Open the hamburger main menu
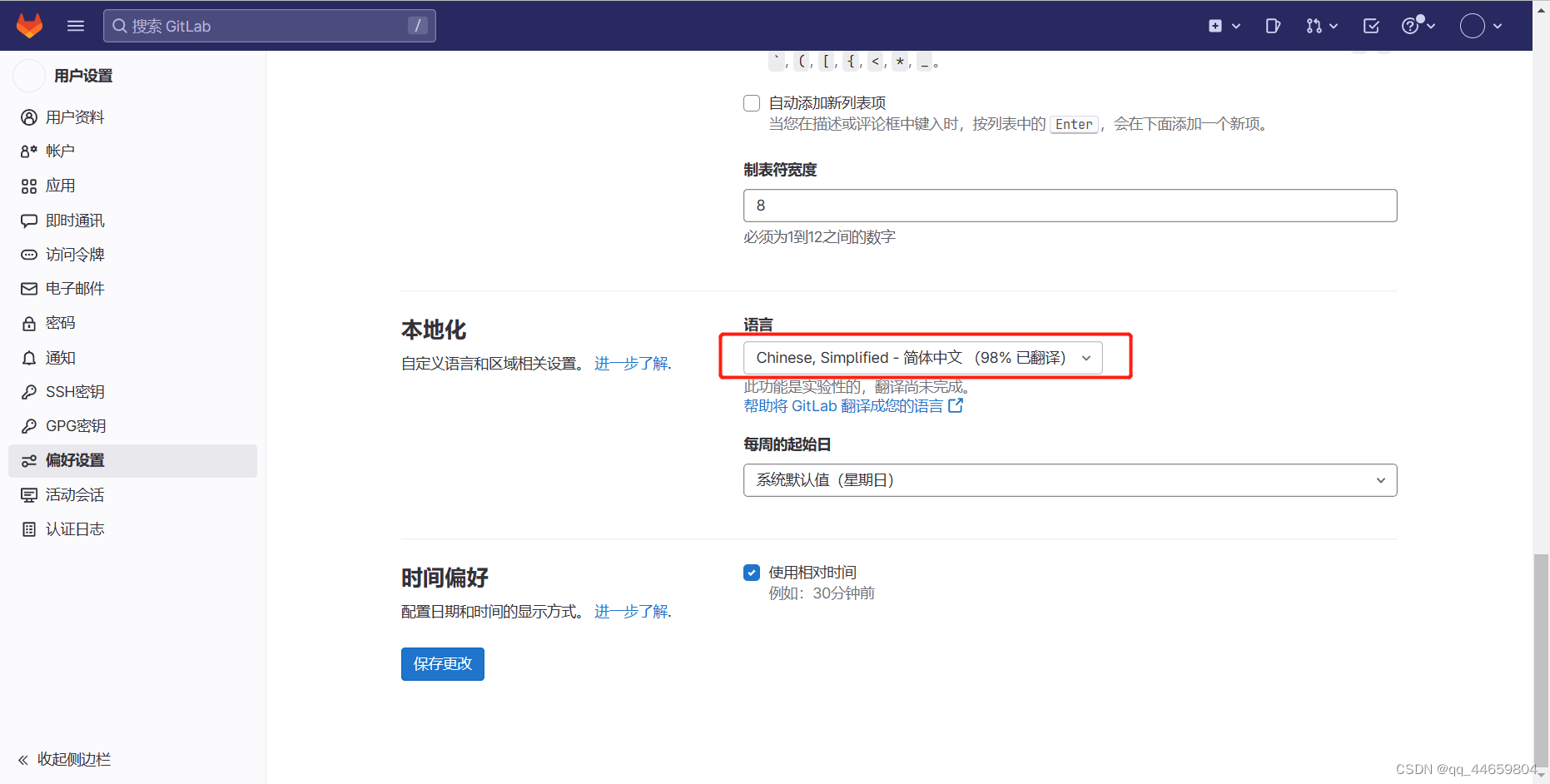This screenshot has width=1550, height=784. (x=76, y=26)
